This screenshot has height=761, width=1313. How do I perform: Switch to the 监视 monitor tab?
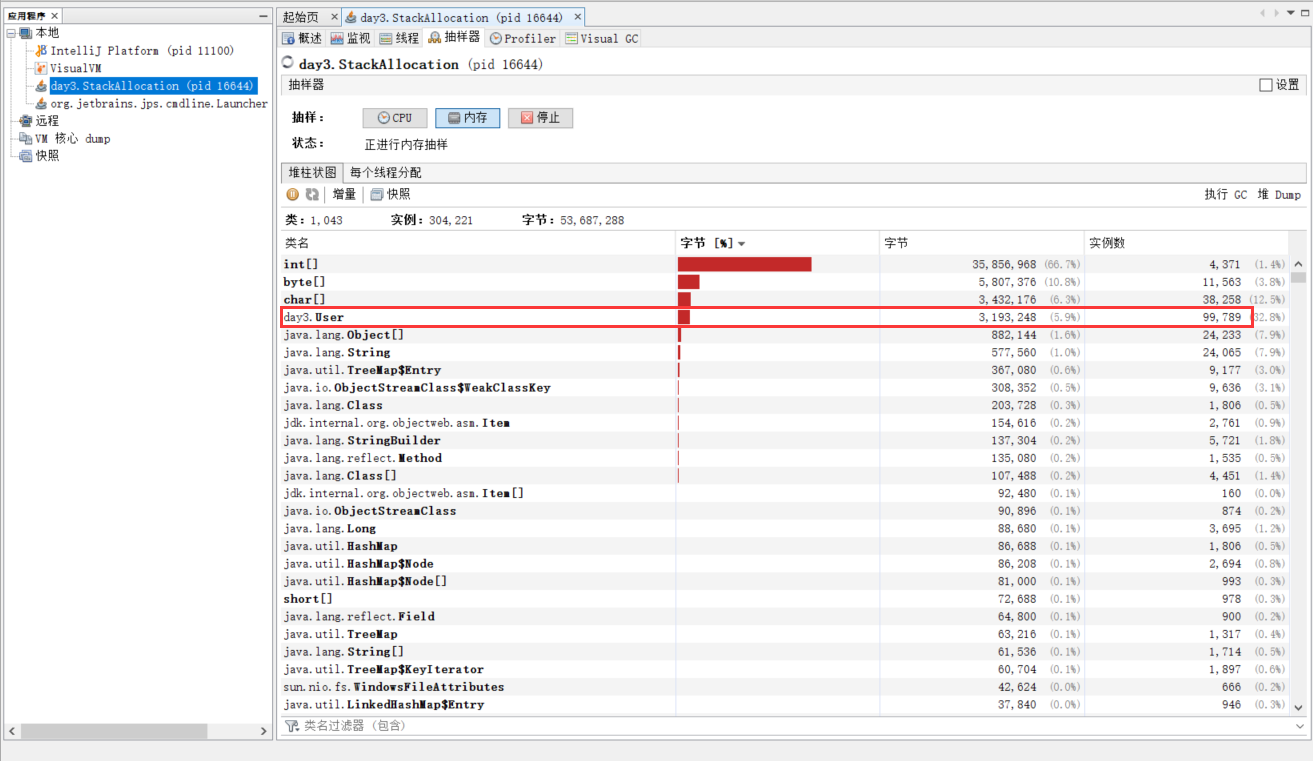(350, 38)
